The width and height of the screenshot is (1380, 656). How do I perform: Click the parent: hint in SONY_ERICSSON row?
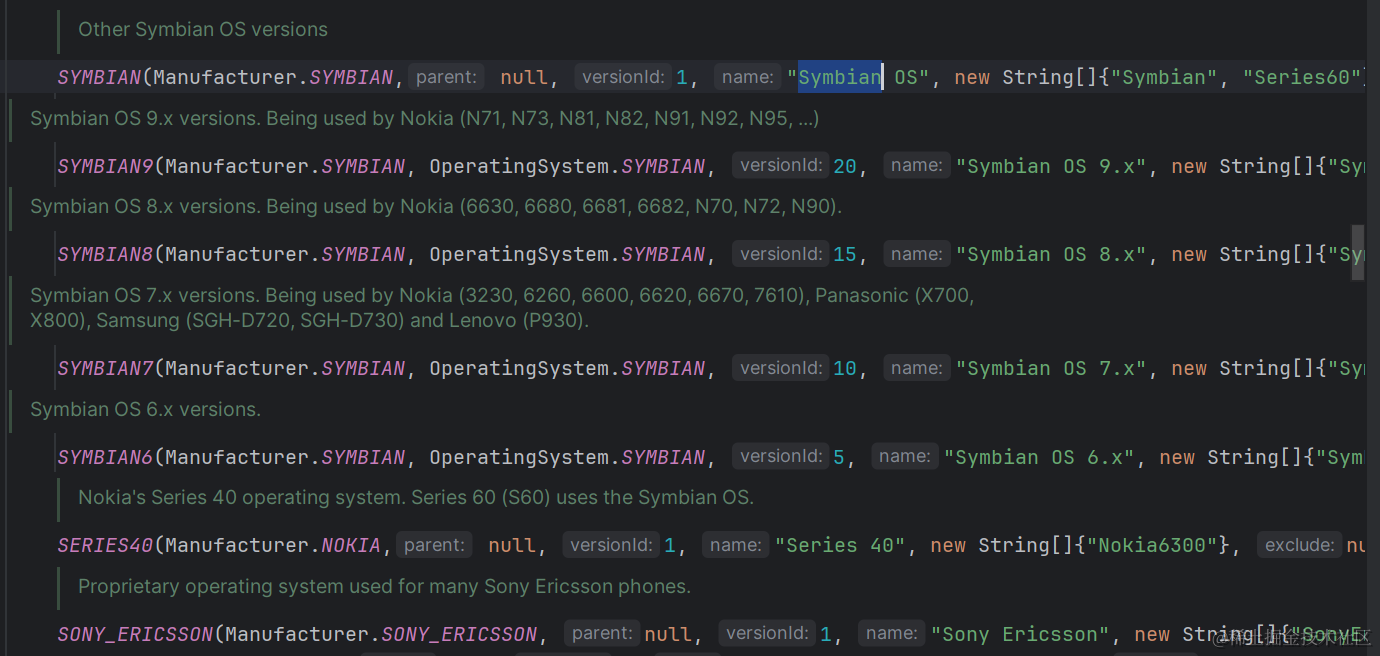click(602, 634)
